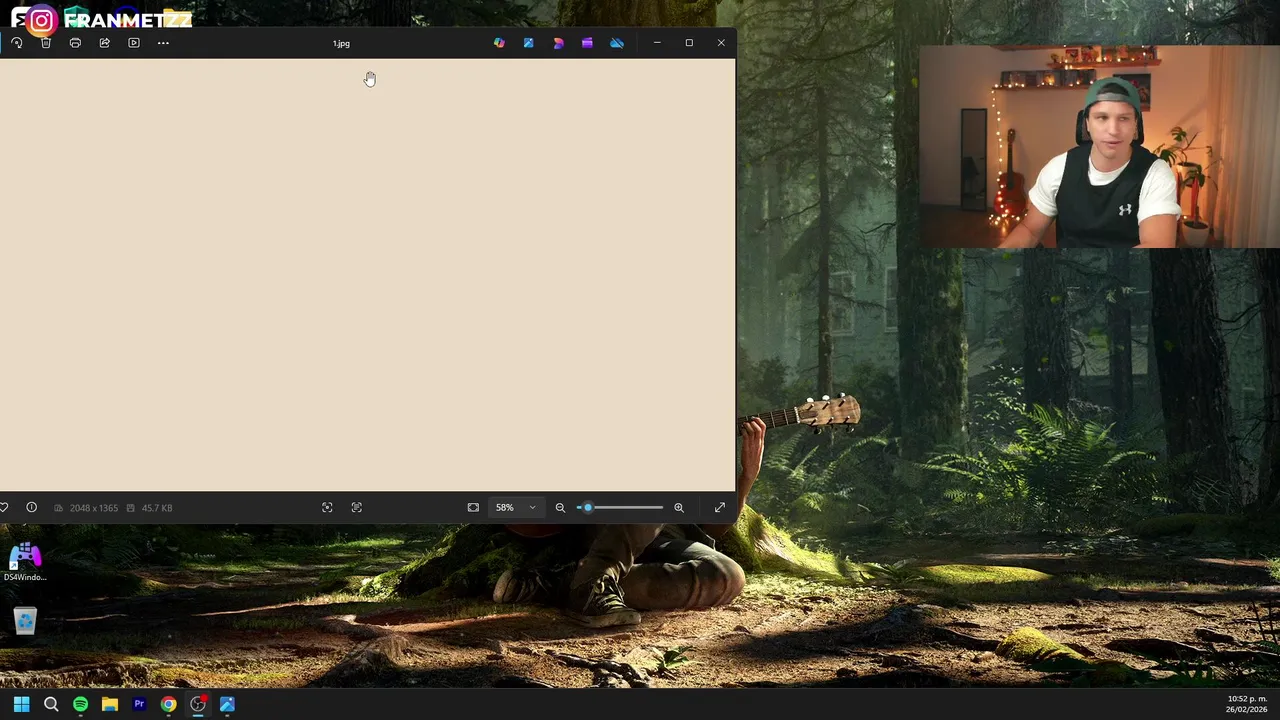This screenshot has height=720, width=1280.
Task: Share the image from Photos toolbar
Action: click(x=104, y=43)
